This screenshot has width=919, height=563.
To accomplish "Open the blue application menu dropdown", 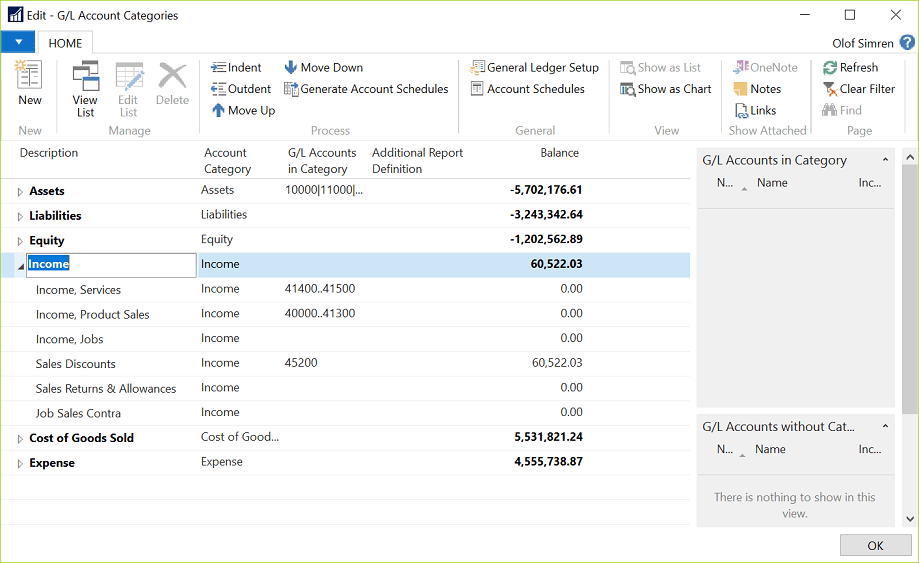I will 18,43.
